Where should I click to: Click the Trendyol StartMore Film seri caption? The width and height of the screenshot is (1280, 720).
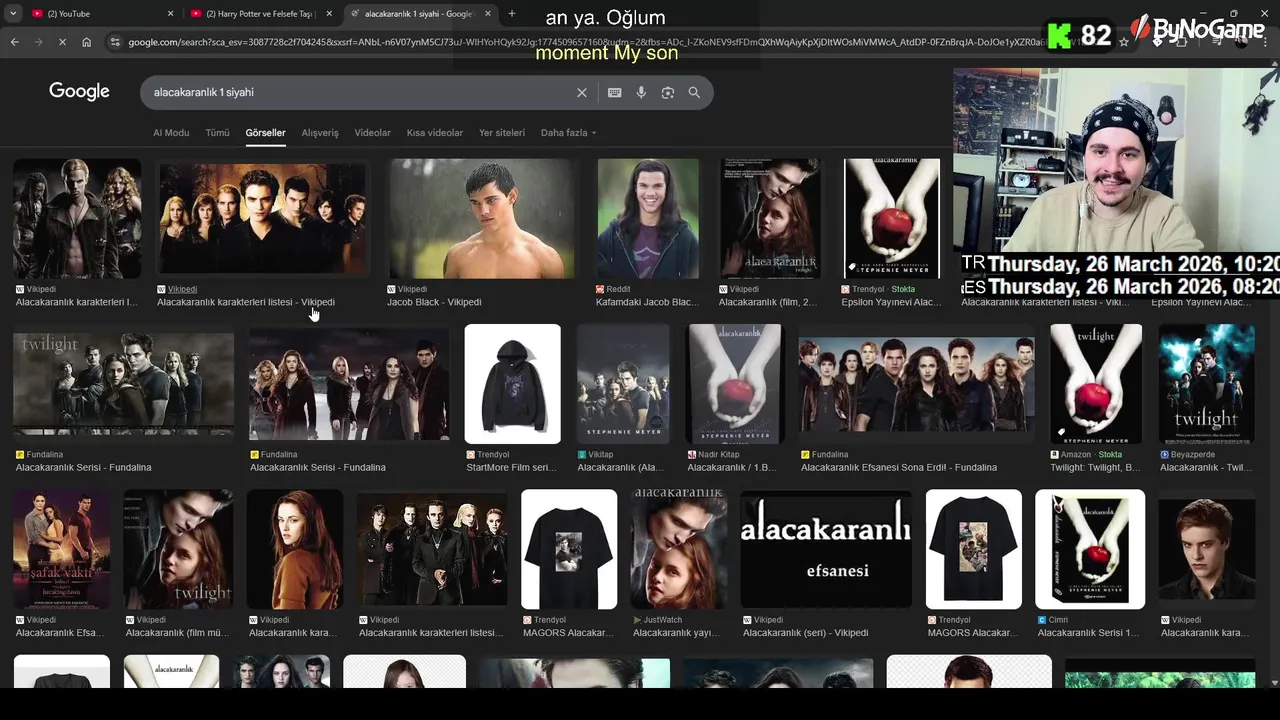click(511, 467)
